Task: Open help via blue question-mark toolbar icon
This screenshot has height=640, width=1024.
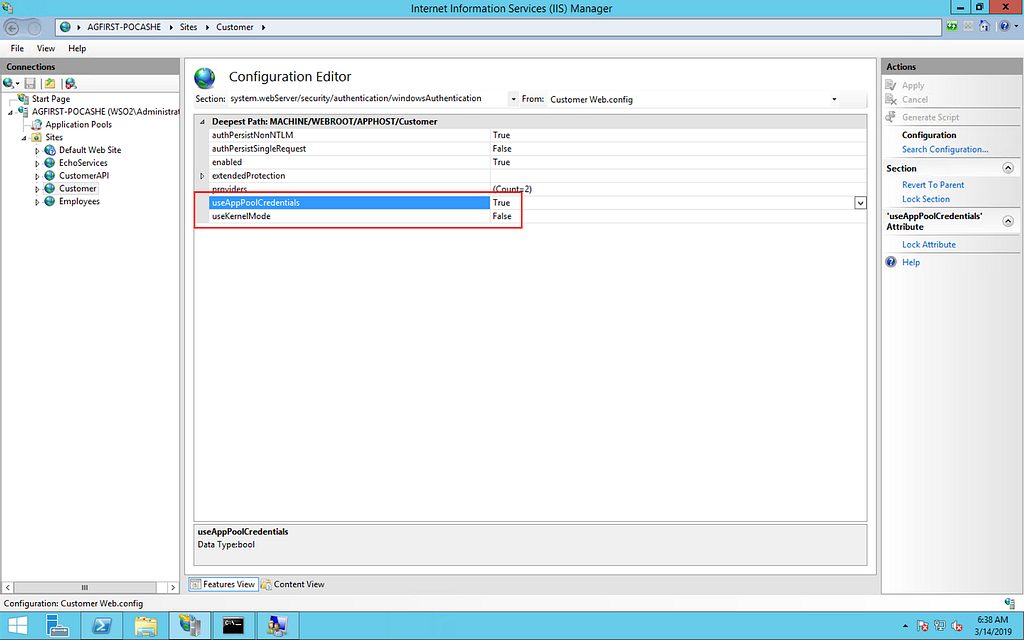Action: coord(1004,26)
